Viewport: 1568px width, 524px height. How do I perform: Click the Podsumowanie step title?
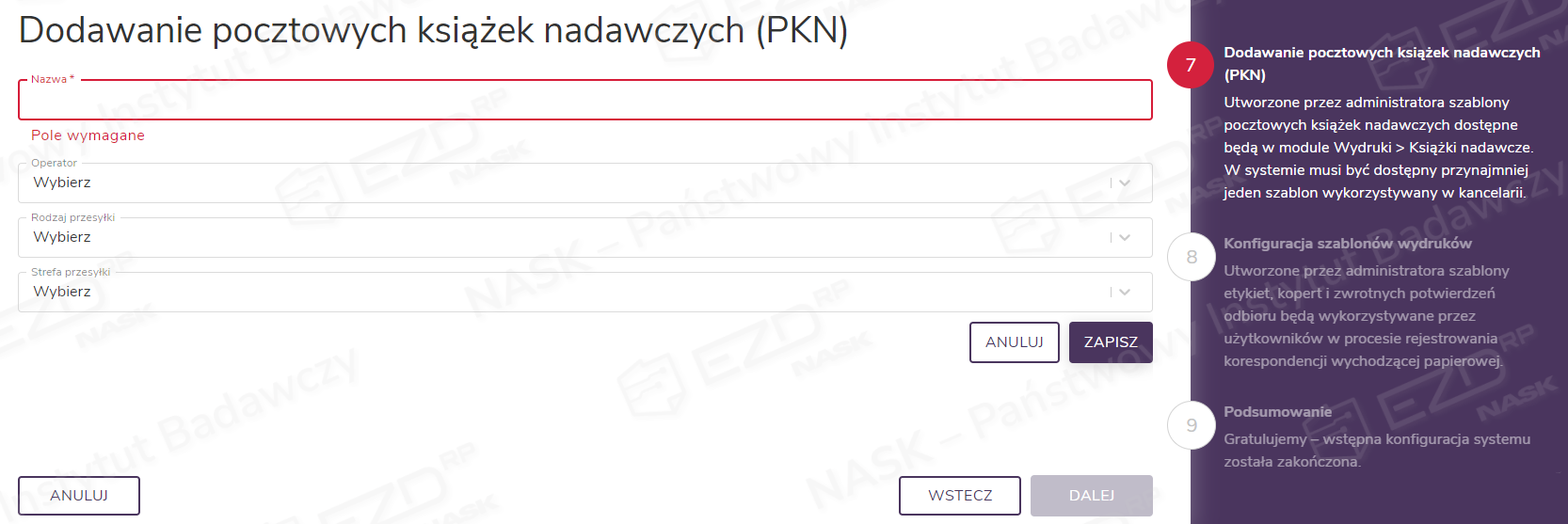(1277, 412)
